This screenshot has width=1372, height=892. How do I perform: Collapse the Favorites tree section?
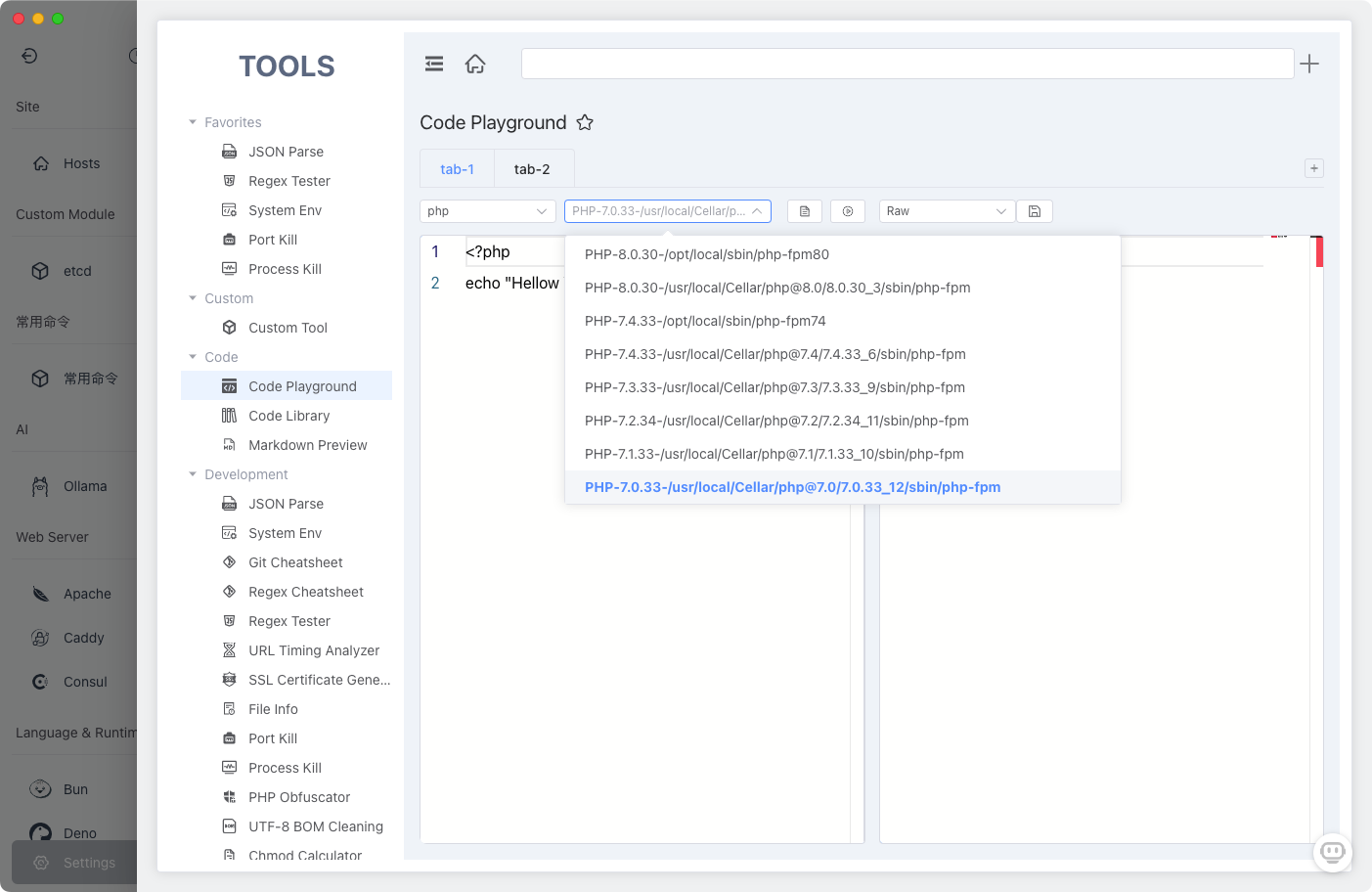pos(193,122)
